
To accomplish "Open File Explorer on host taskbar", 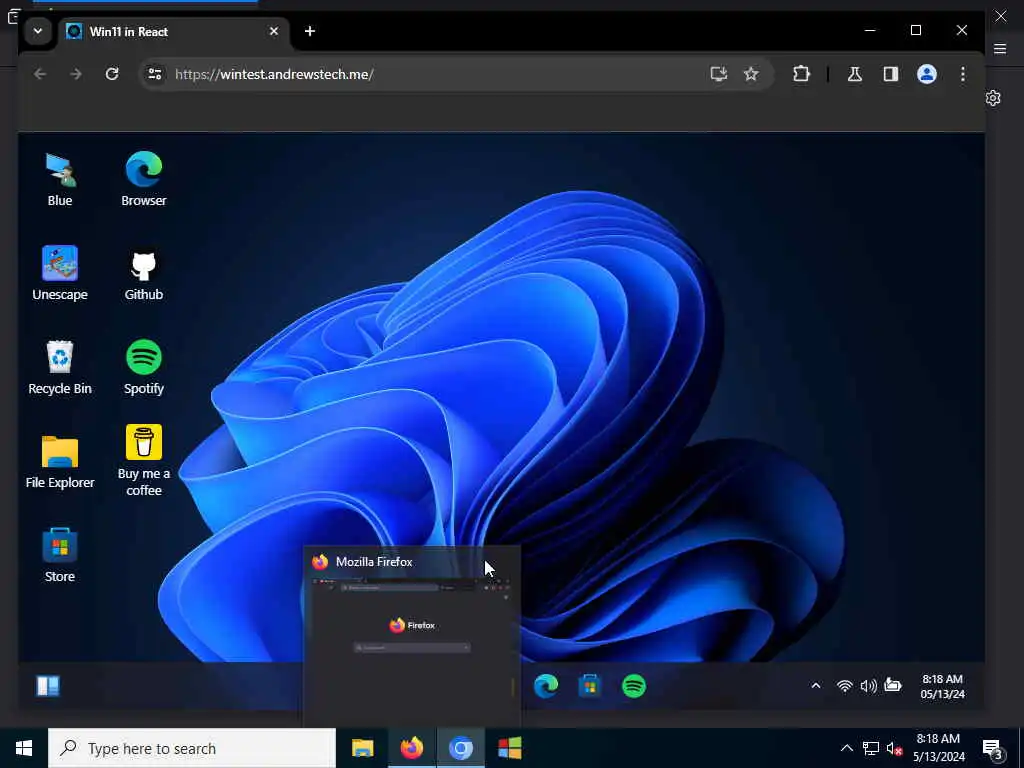I will [362, 748].
